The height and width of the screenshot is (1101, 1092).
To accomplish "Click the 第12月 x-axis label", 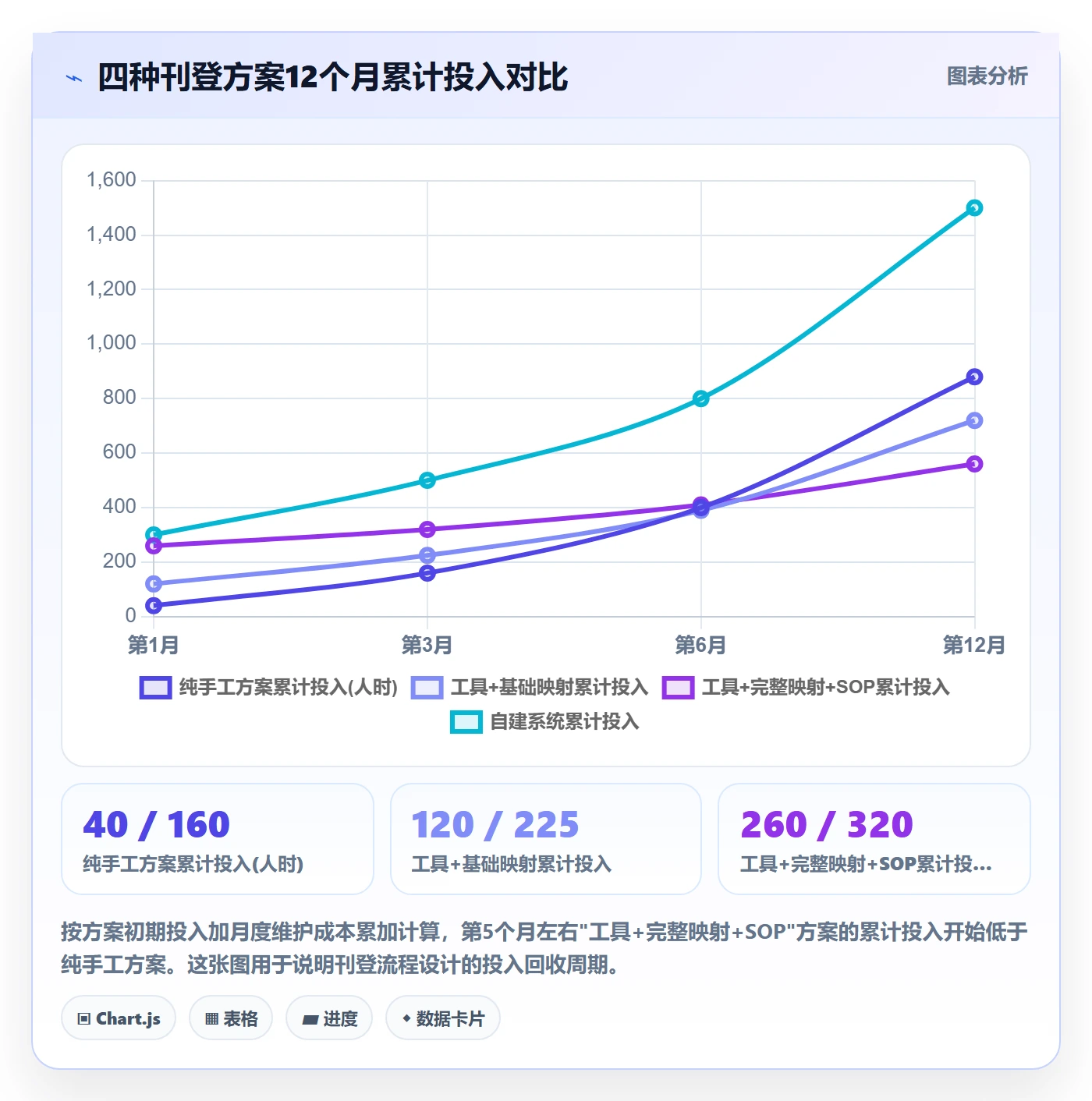I will coord(974,645).
